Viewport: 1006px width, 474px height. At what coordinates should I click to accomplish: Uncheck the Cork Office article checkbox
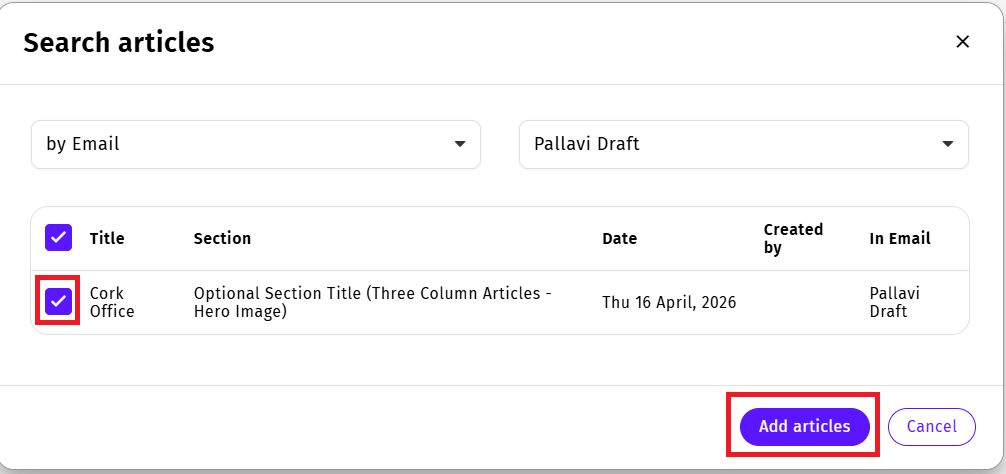[58, 301]
